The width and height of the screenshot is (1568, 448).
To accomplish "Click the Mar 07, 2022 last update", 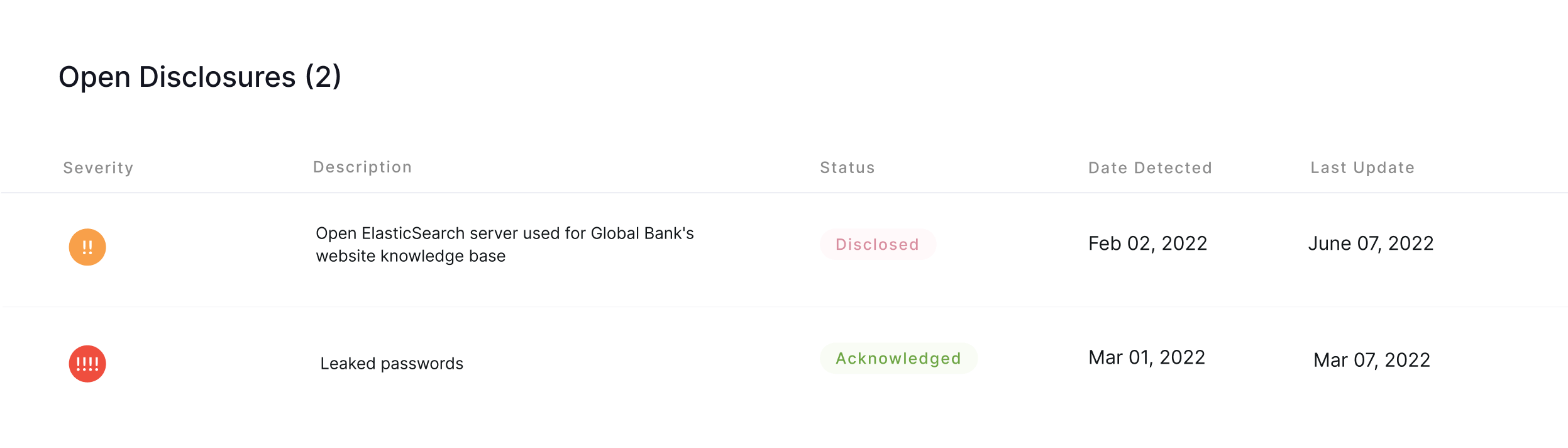I will [1372, 360].
